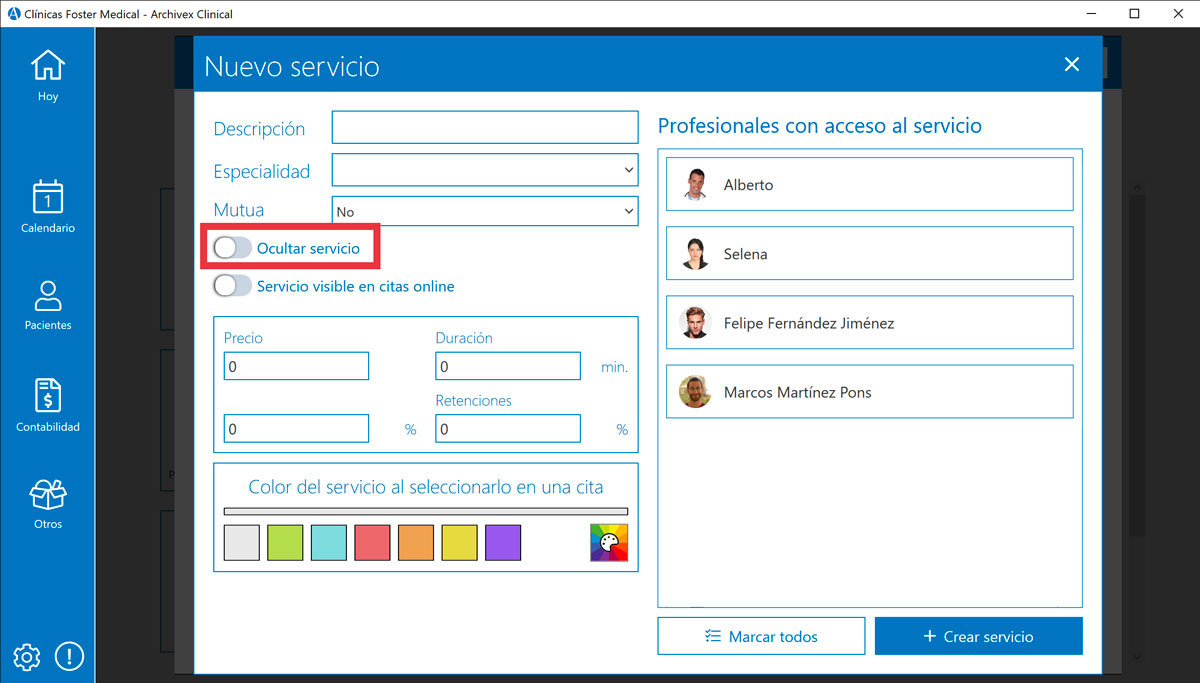This screenshot has height=683, width=1200.
Task: Click inside the Descripción text field
Action: [x=485, y=127]
